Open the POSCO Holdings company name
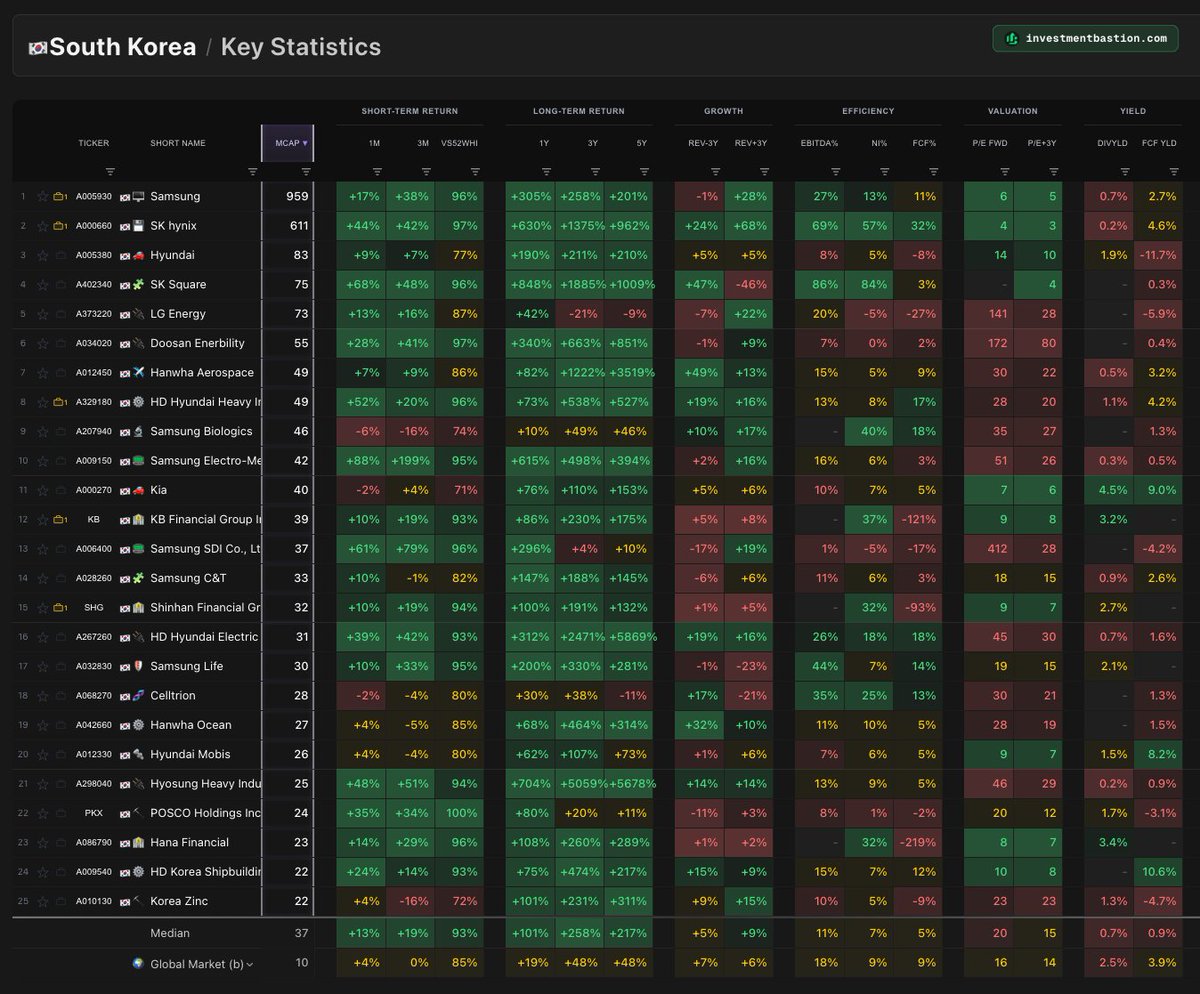The width and height of the screenshot is (1200, 994). click(x=205, y=813)
